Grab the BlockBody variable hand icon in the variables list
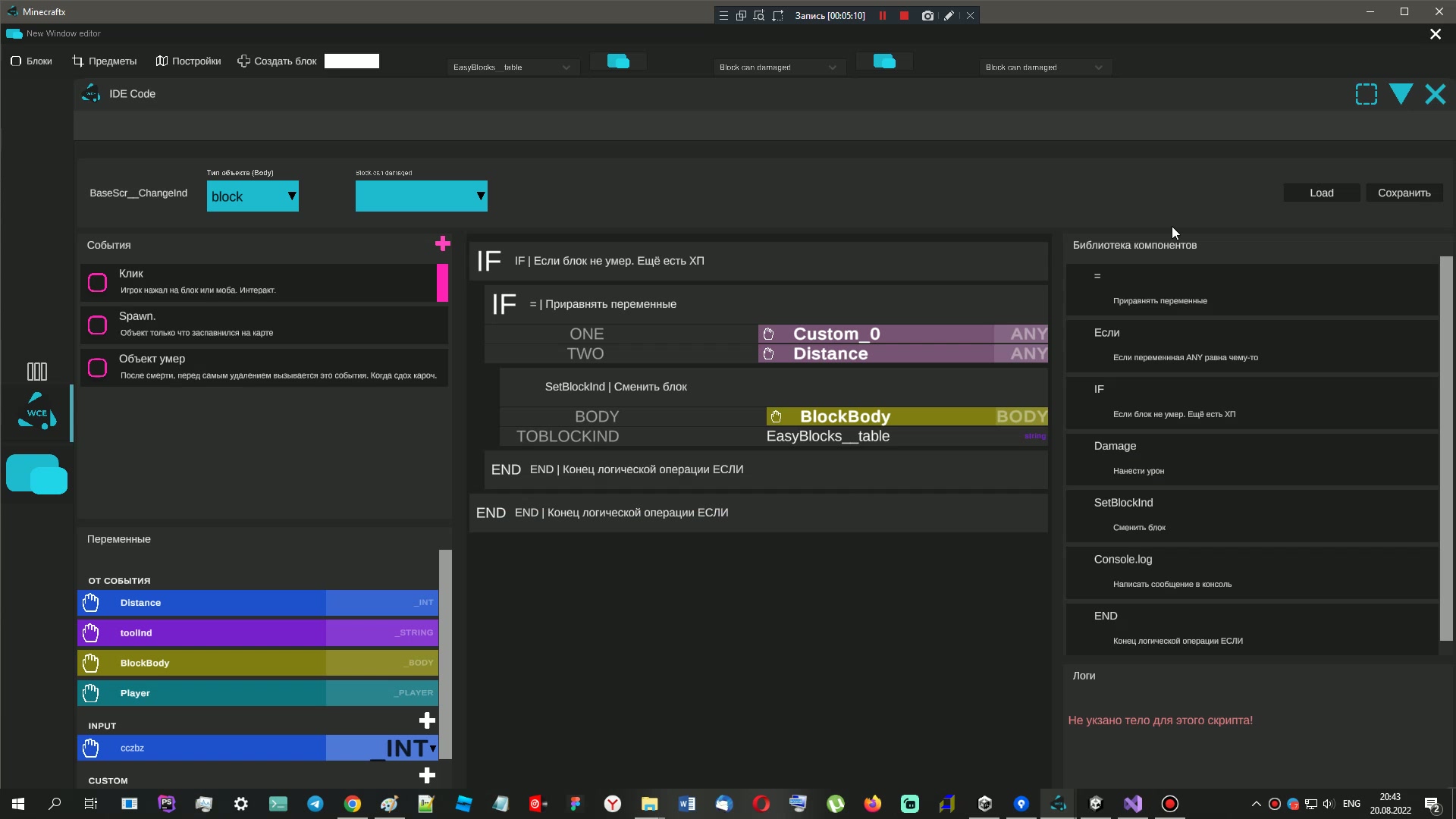This screenshot has width=1456, height=819. (90, 663)
